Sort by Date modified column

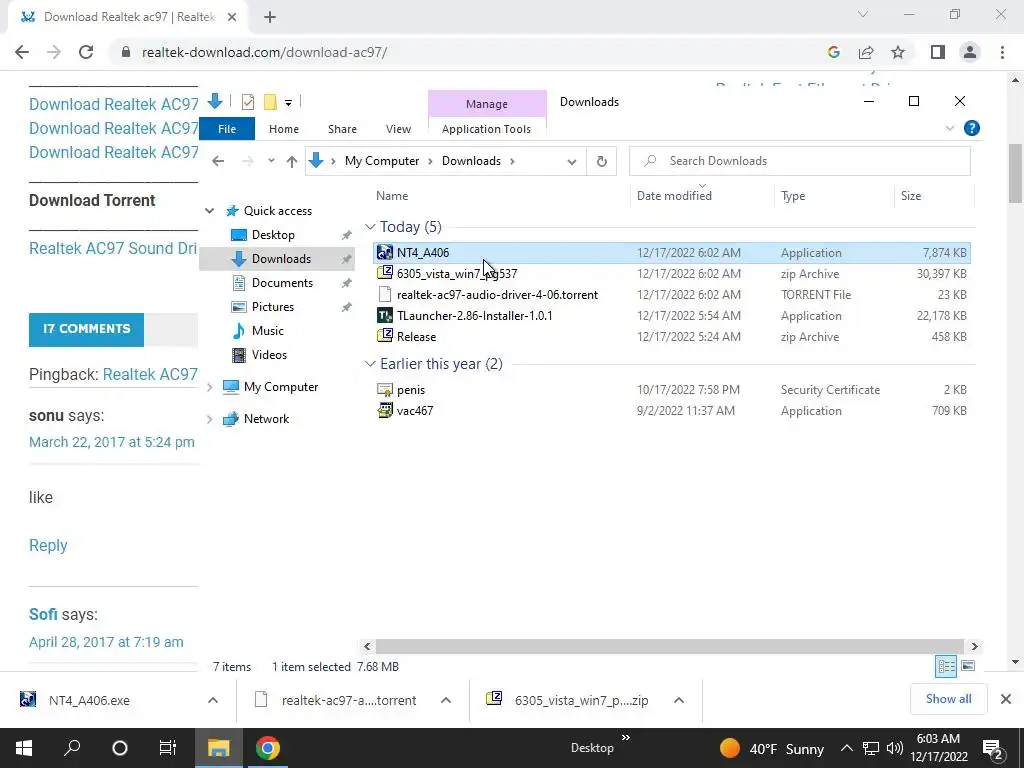click(674, 196)
